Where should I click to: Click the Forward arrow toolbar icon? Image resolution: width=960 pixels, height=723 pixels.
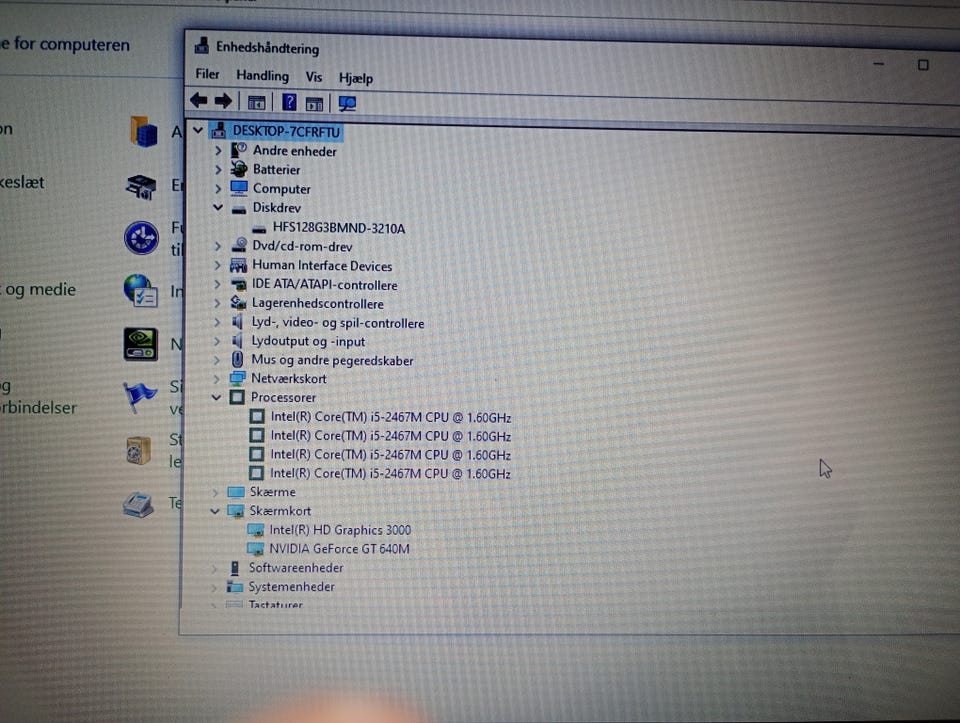223,100
